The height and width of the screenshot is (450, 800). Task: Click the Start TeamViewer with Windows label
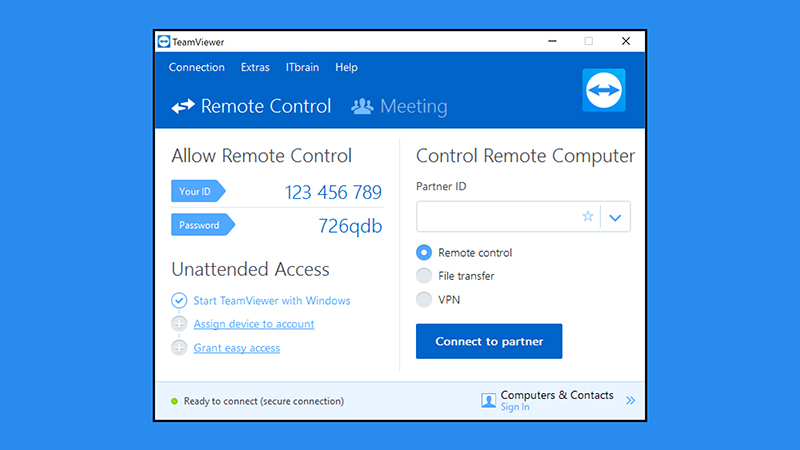(x=272, y=301)
